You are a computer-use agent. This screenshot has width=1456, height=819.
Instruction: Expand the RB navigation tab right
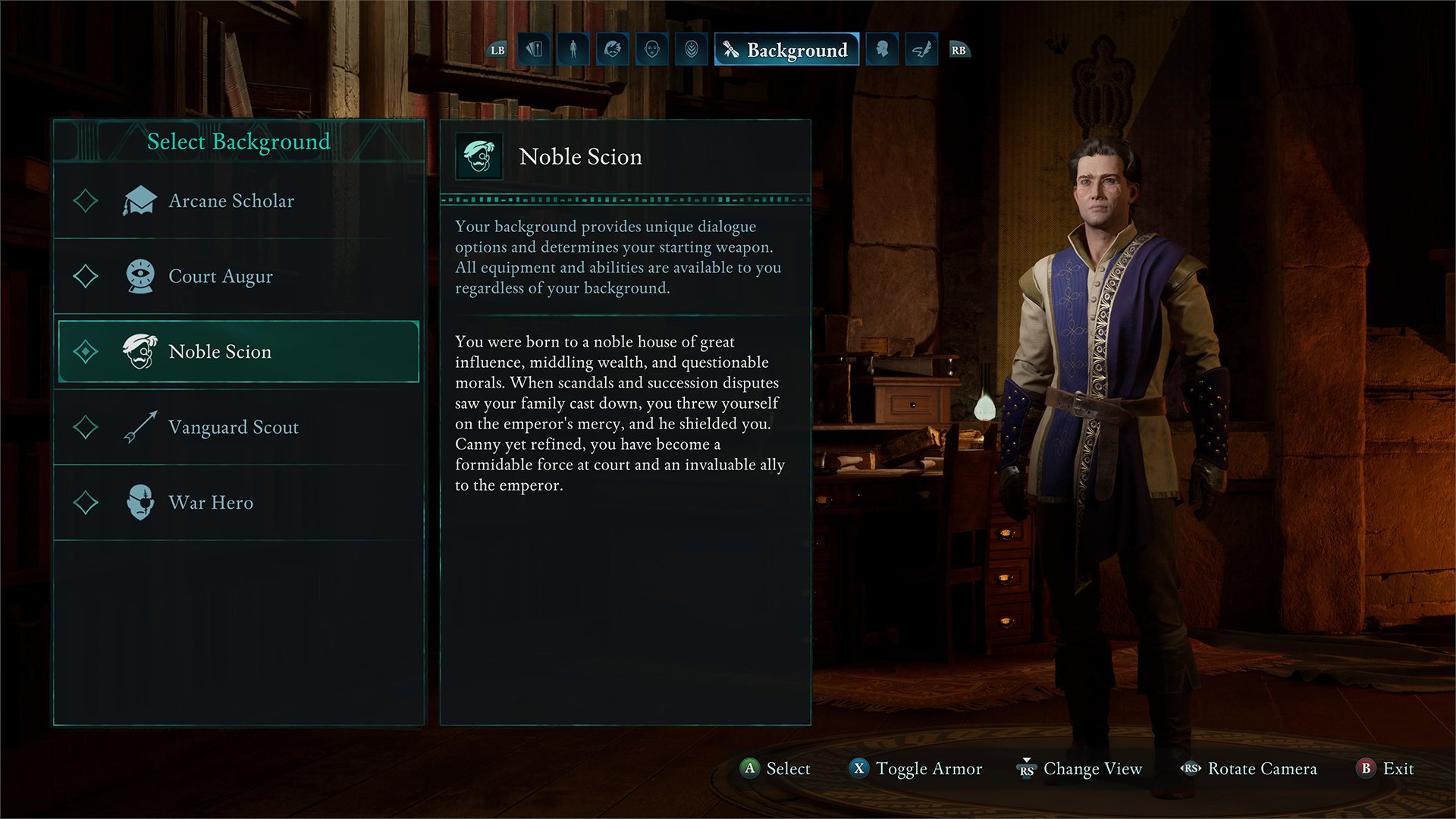(958, 50)
